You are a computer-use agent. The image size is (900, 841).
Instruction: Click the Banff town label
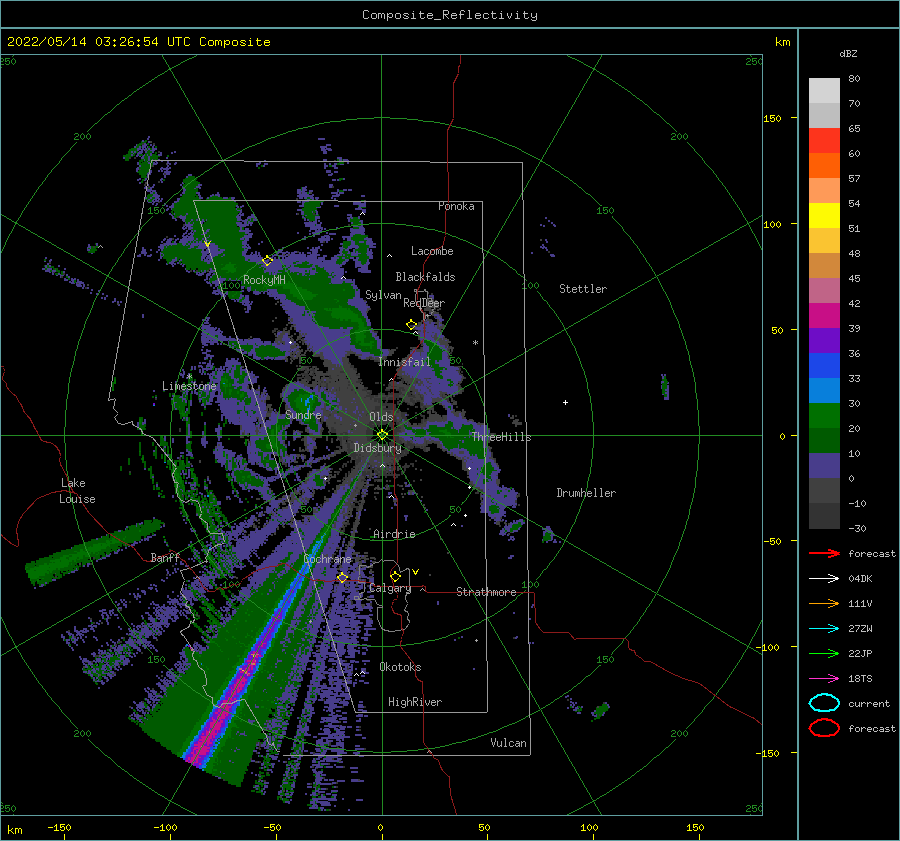pyautogui.click(x=165, y=558)
